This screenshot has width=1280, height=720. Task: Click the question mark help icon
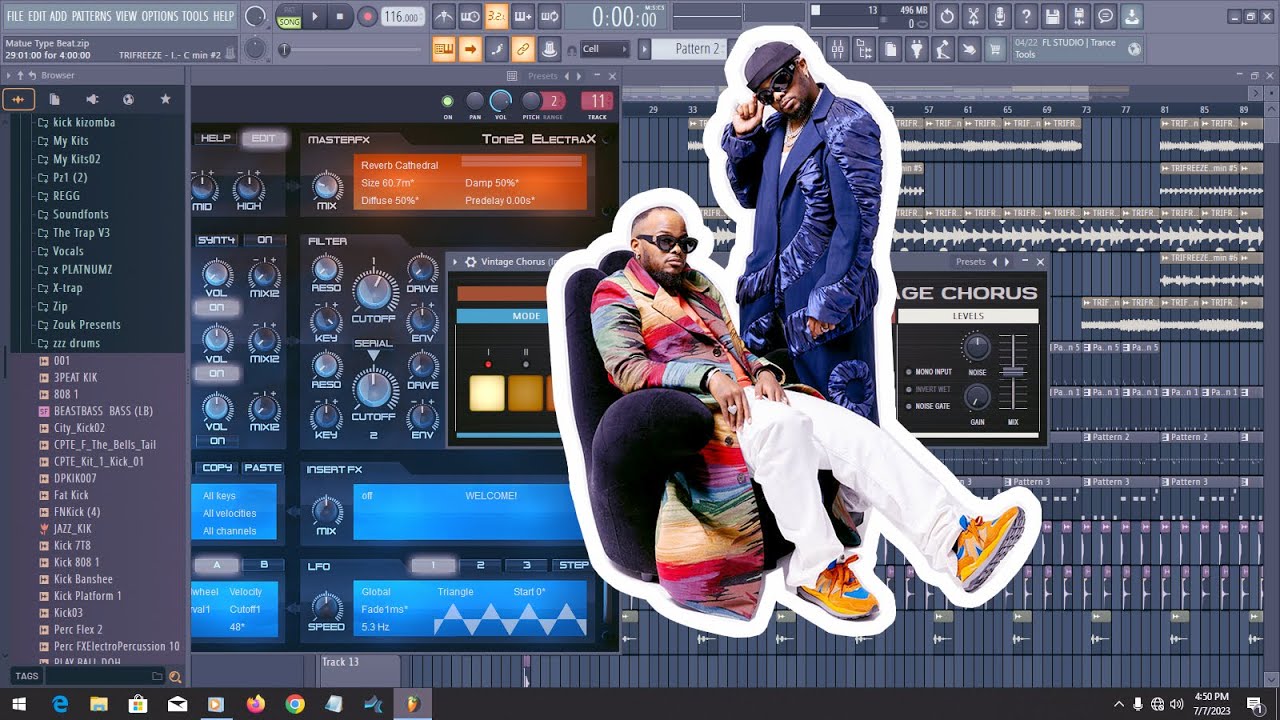tap(1026, 16)
